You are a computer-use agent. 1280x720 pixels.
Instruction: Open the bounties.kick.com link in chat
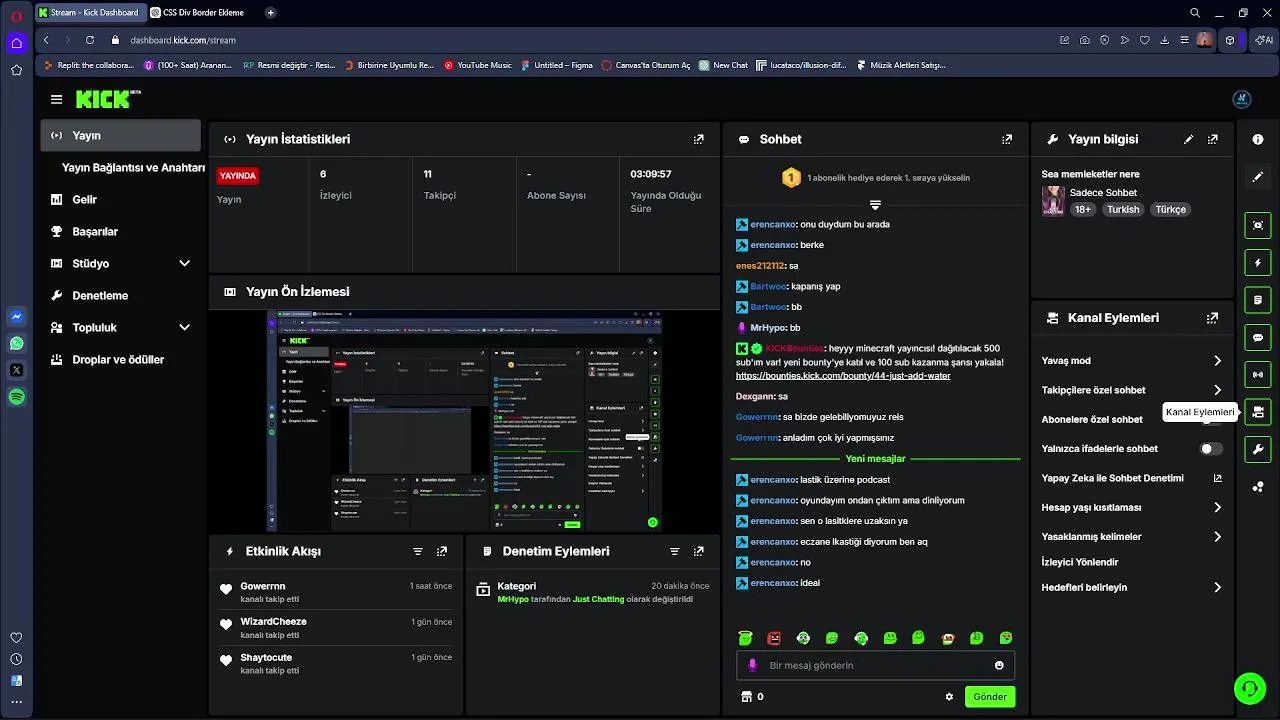tap(843, 376)
